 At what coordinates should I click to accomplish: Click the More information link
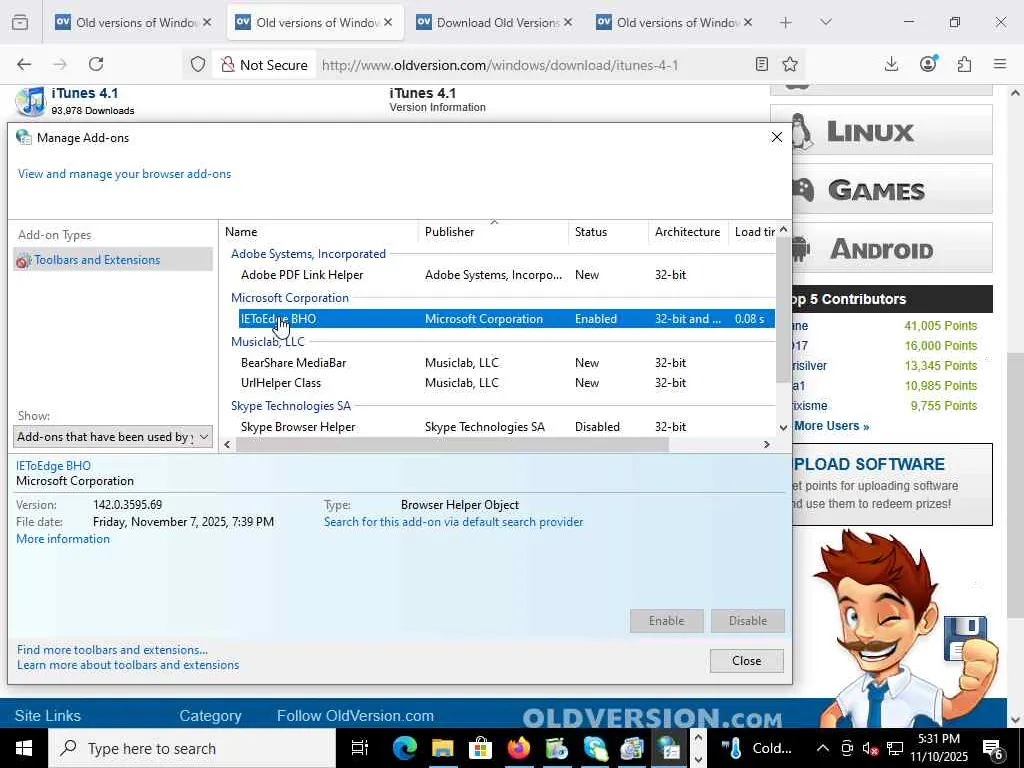[63, 539]
